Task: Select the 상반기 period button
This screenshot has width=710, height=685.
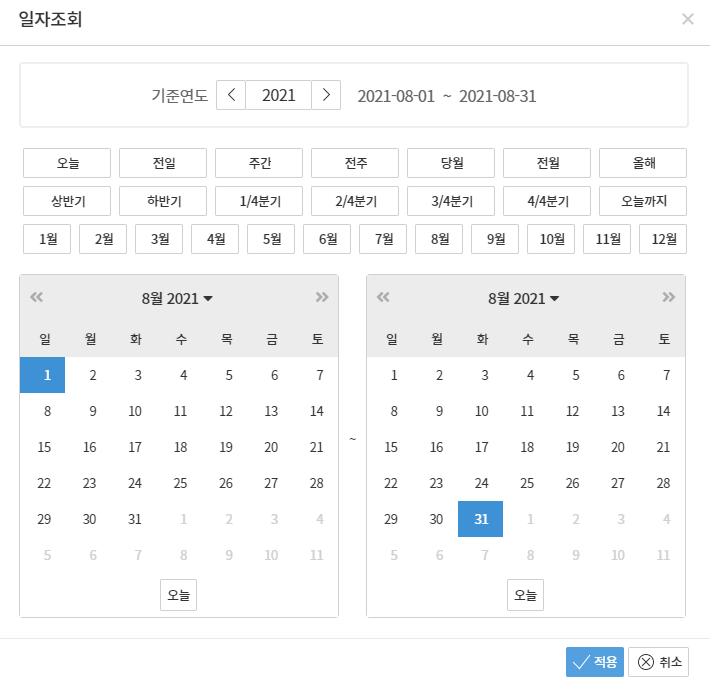Action: (x=67, y=201)
